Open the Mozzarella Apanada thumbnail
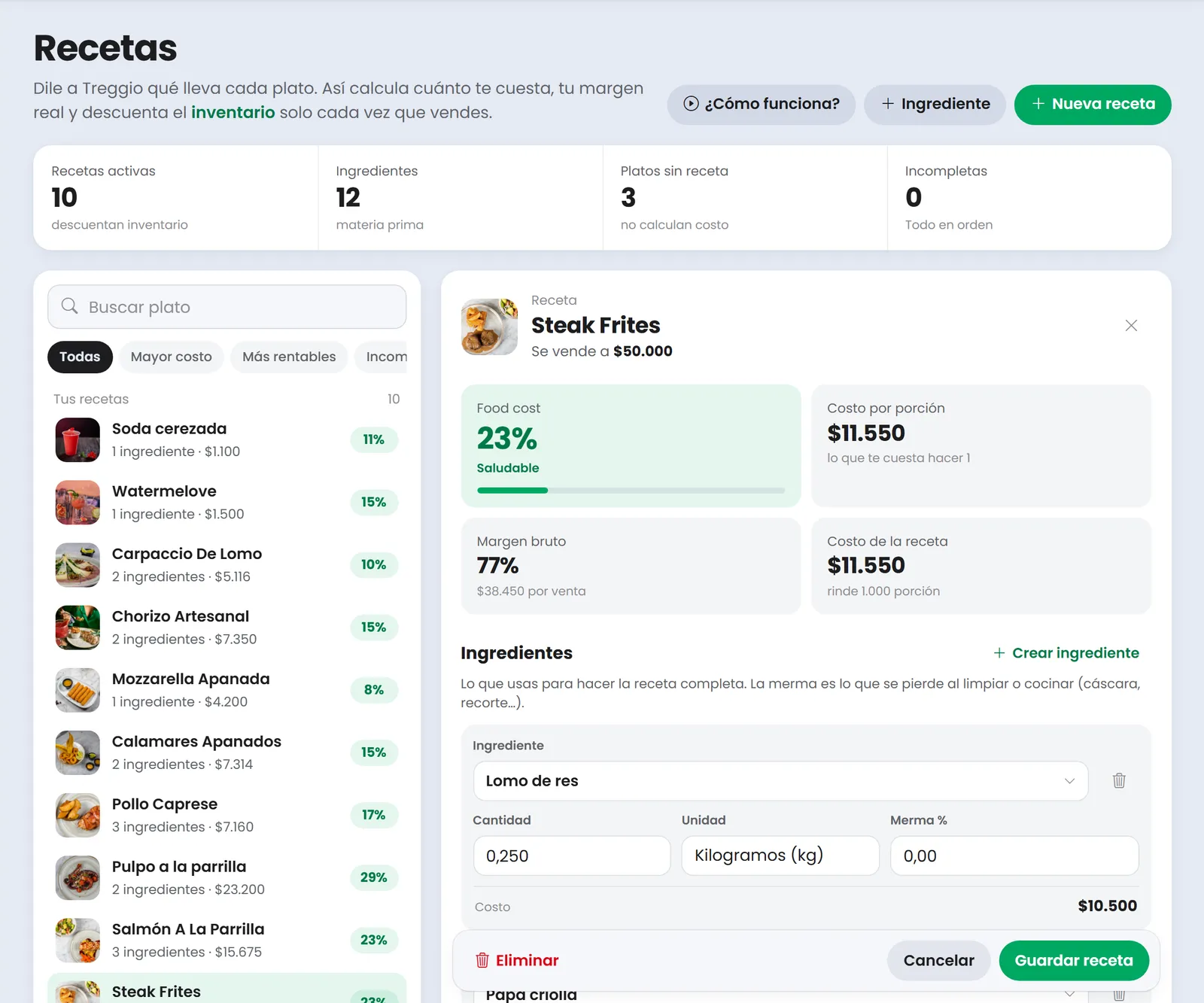 click(78, 689)
